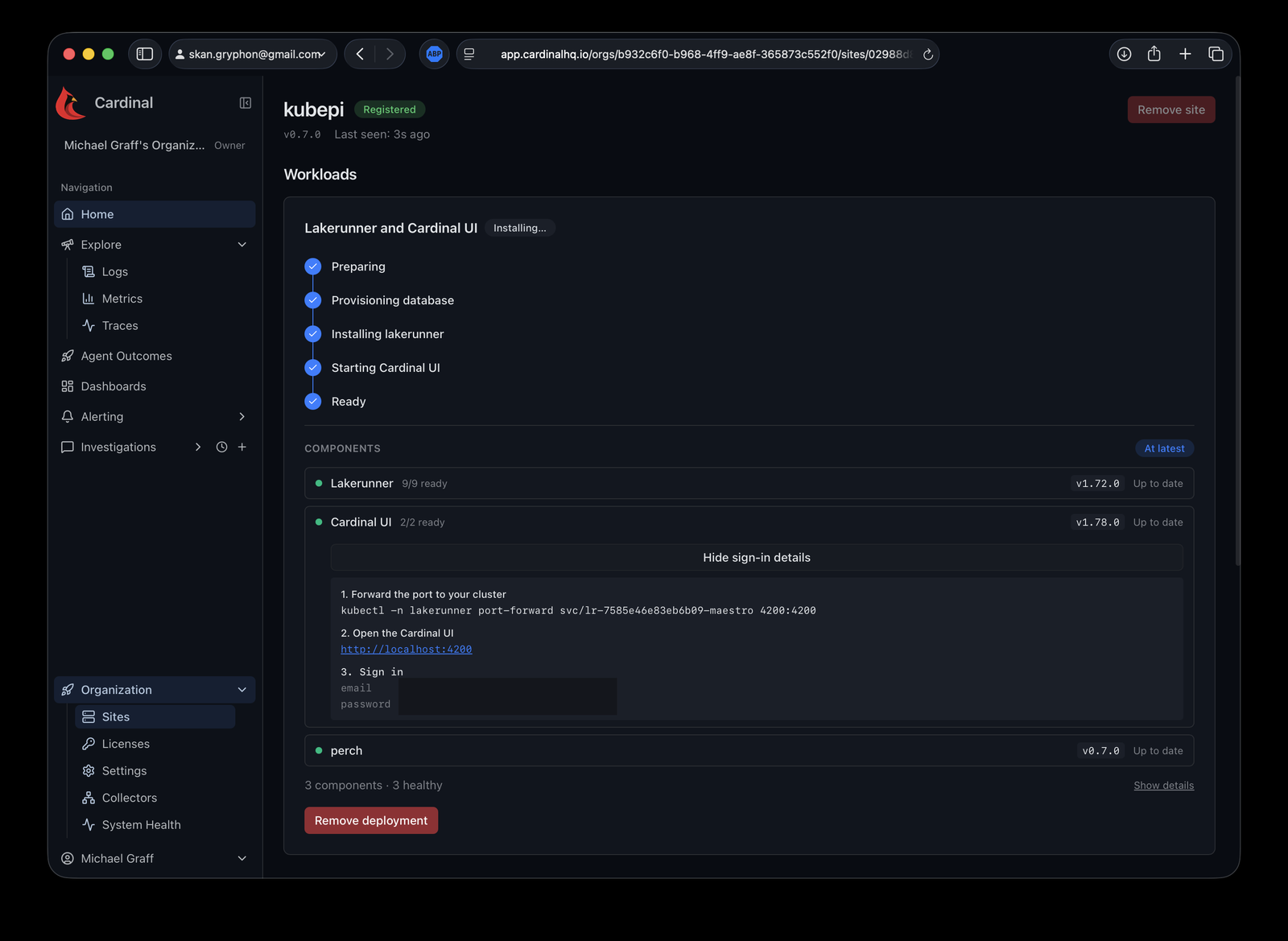
Task: Click the Remove site button
Action: (1171, 109)
